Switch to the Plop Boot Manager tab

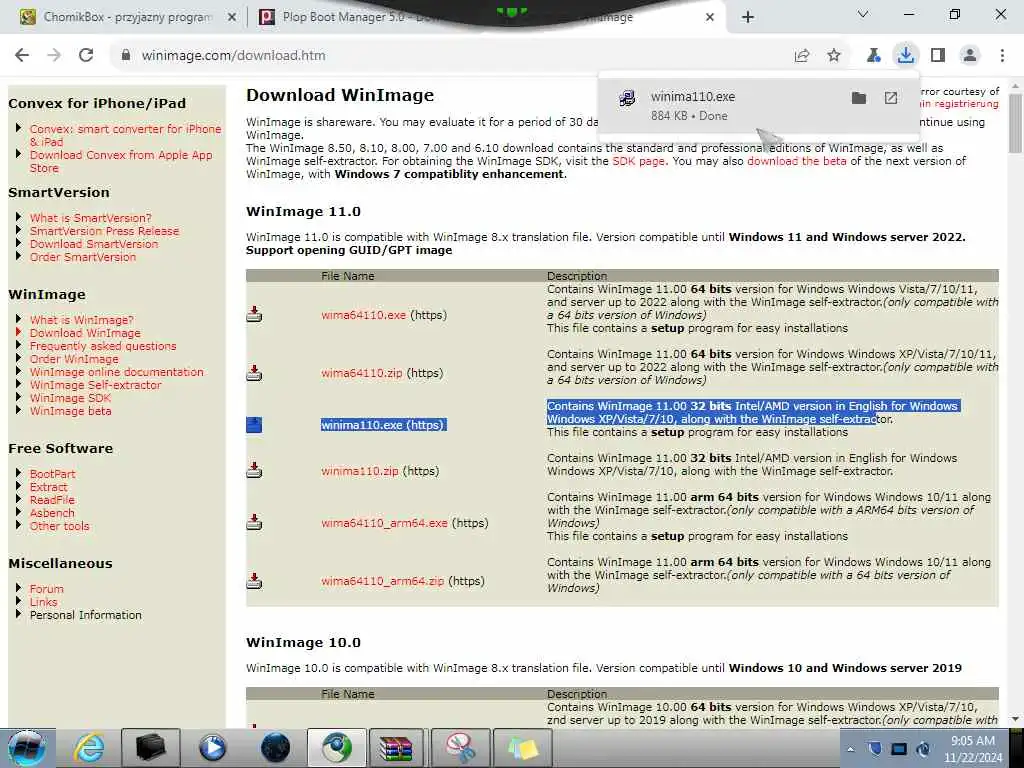tap(353, 17)
